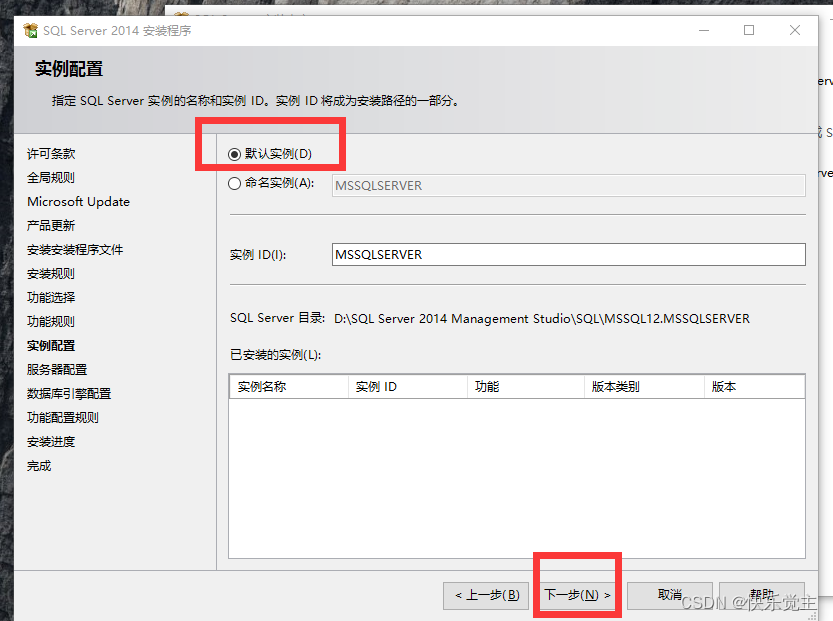Select 功能配置规则 in the step list
The height and width of the screenshot is (621, 833).
tap(63, 418)
